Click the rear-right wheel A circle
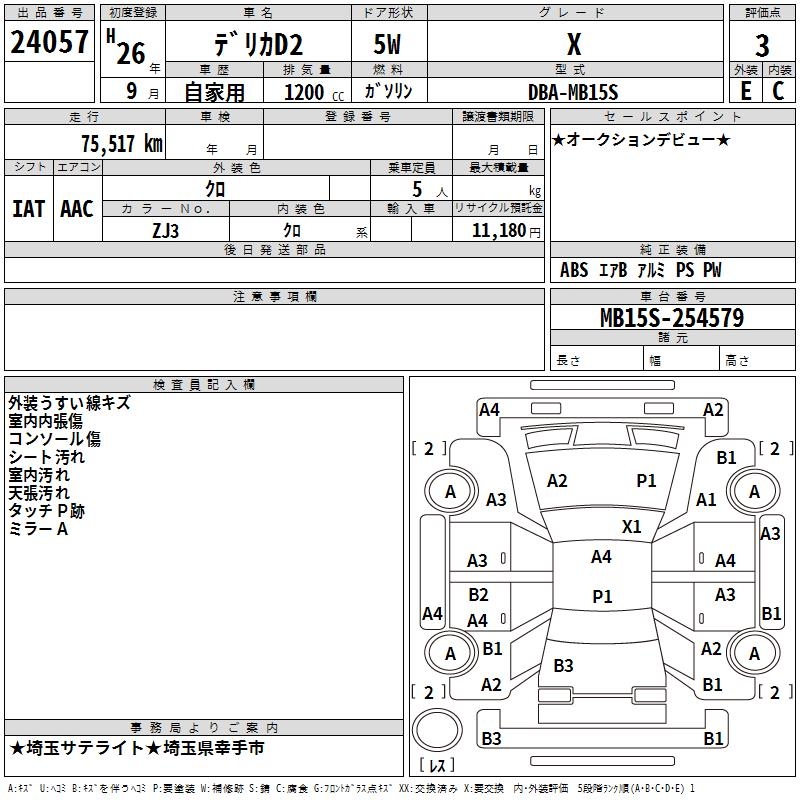 coord(754,653)
